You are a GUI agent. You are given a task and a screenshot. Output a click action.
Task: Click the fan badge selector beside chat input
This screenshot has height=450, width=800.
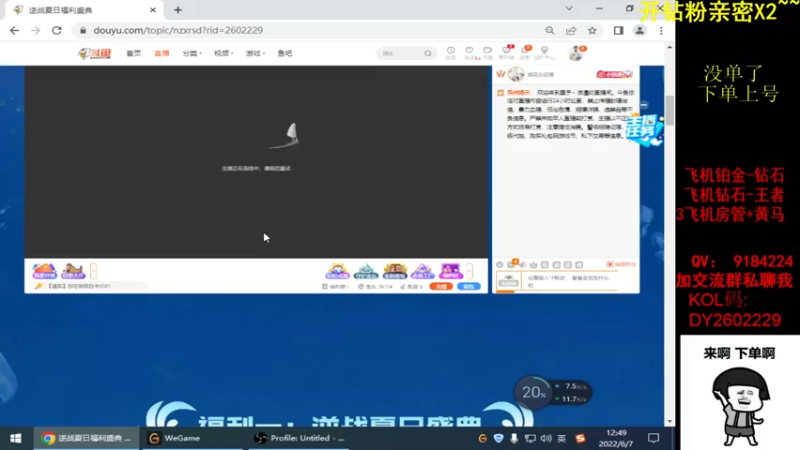509,281
